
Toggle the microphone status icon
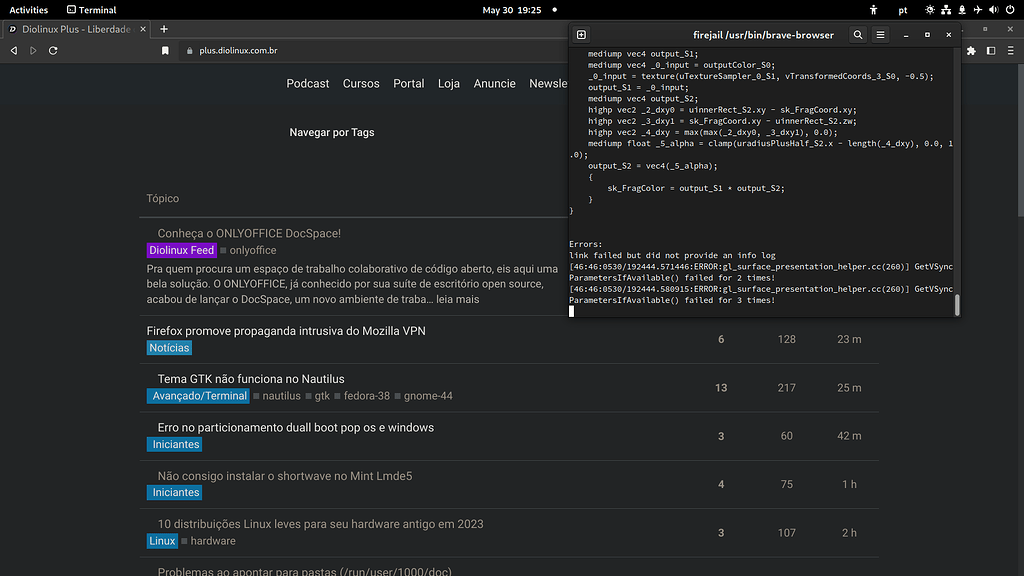pos(962,9)
